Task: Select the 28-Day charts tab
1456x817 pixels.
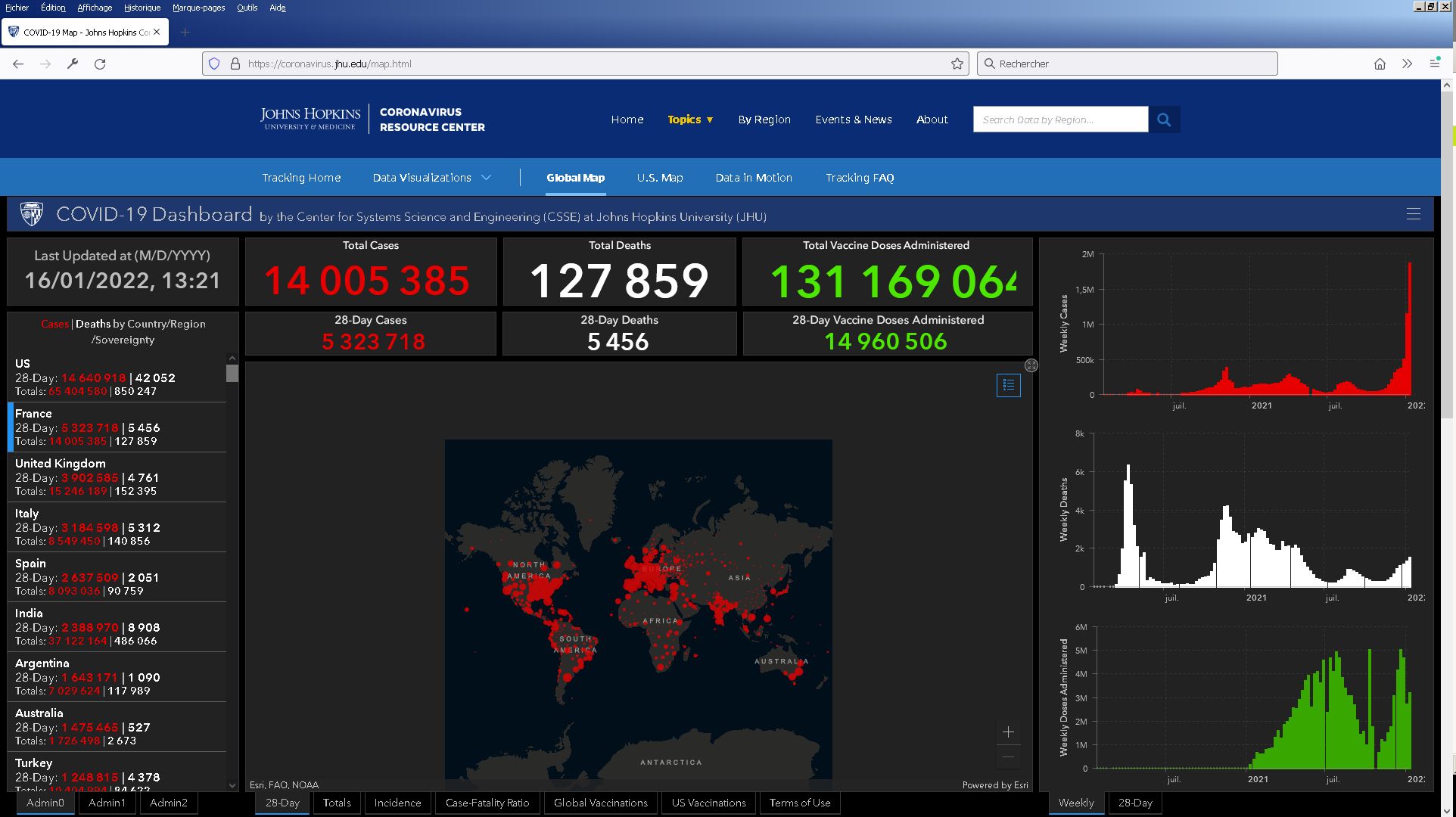Action: click(1135, 803)
